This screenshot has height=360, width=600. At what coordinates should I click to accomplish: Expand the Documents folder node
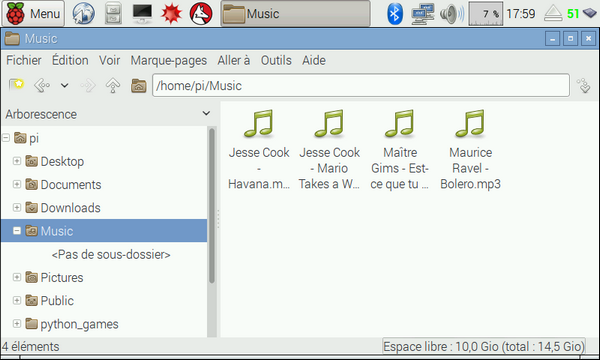coord(17,184)
